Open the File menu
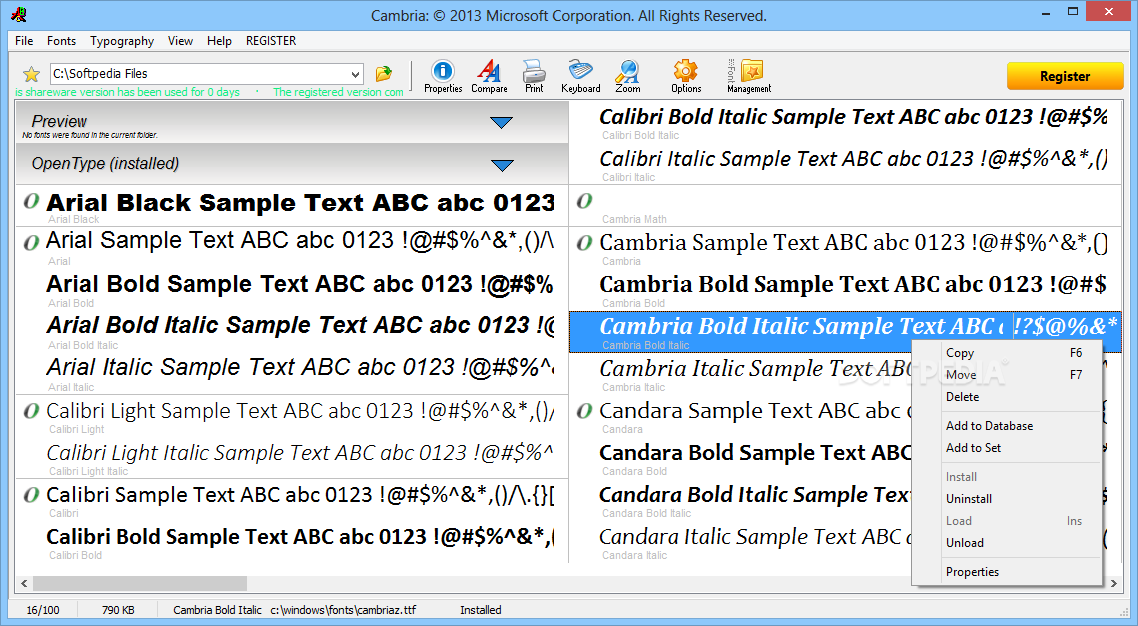This screenshot has width=1138, height=626. (x=24, y=41)
